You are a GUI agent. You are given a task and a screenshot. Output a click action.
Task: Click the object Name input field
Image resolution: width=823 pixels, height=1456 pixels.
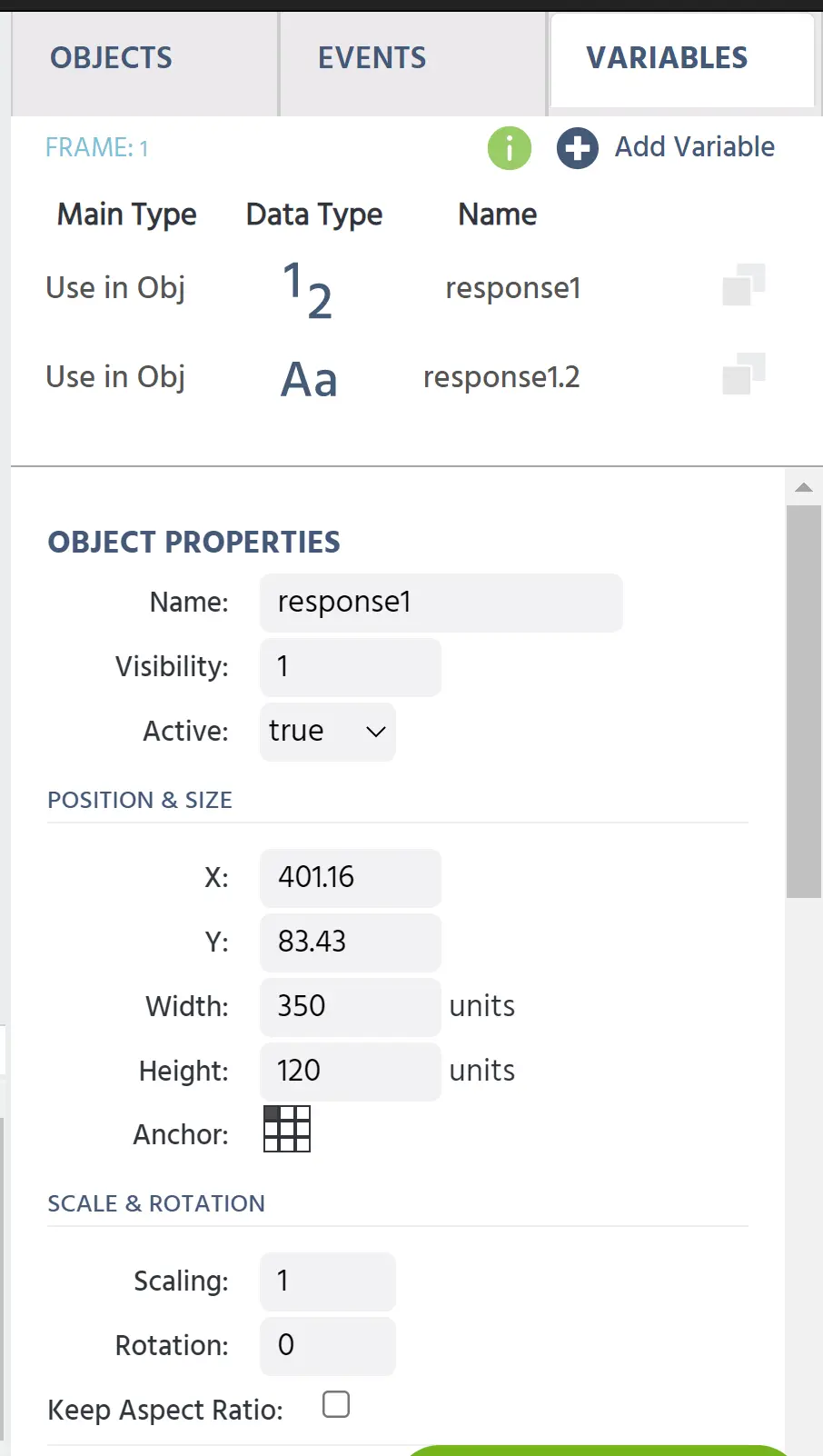click(441, 603)
